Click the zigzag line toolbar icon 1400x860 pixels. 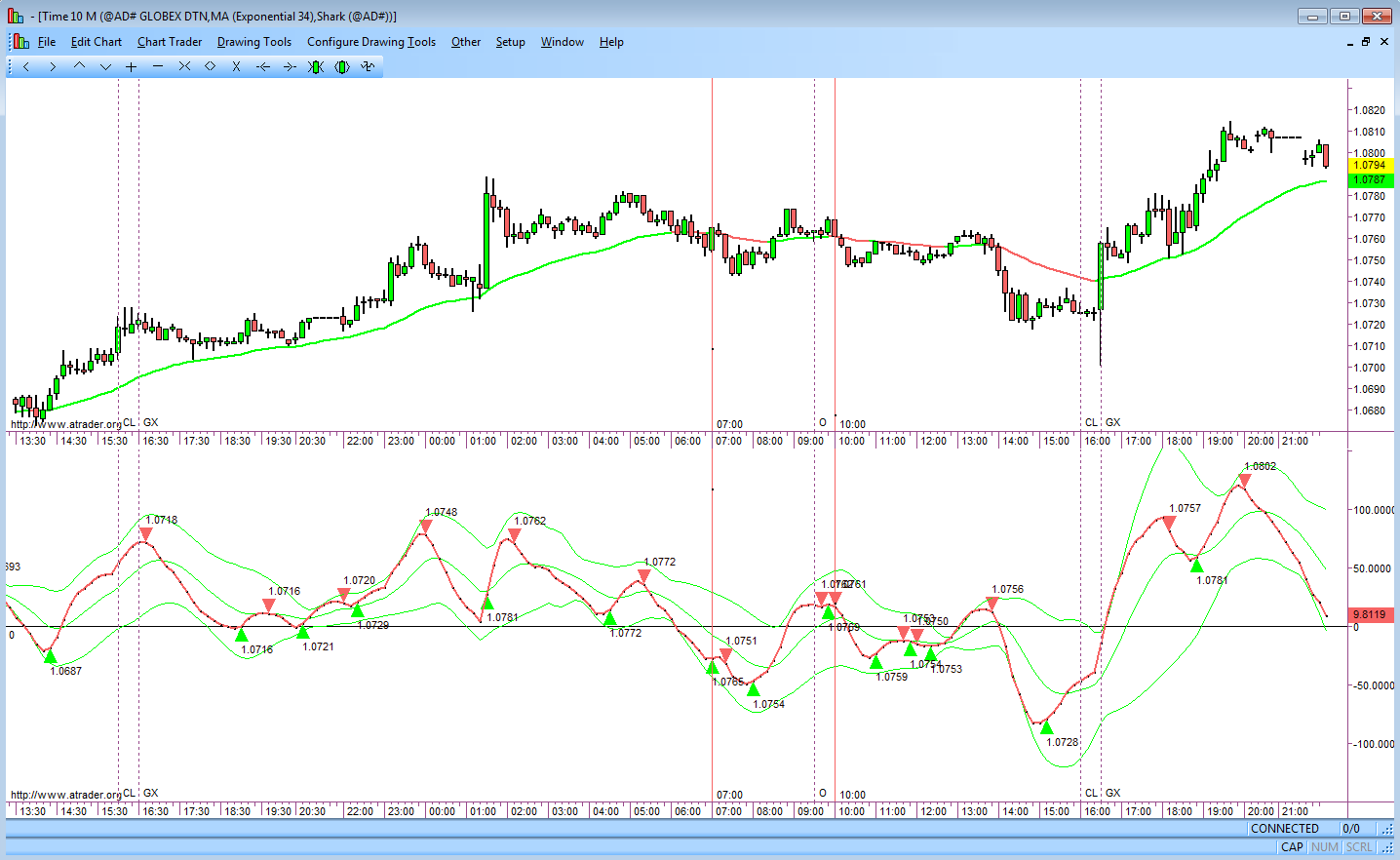coord(368,66)
